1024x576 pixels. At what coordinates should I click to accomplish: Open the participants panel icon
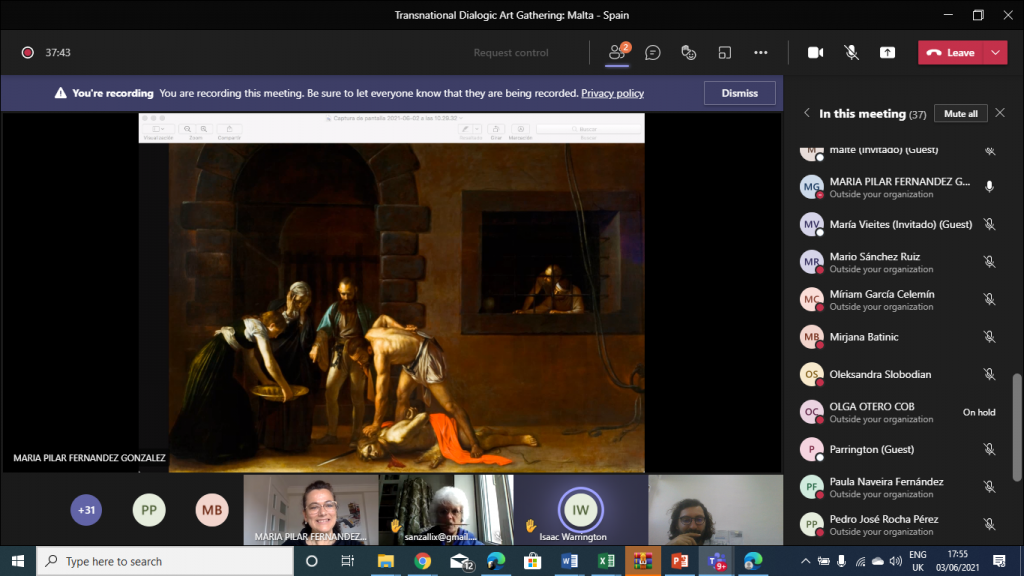tap(618, 53)
